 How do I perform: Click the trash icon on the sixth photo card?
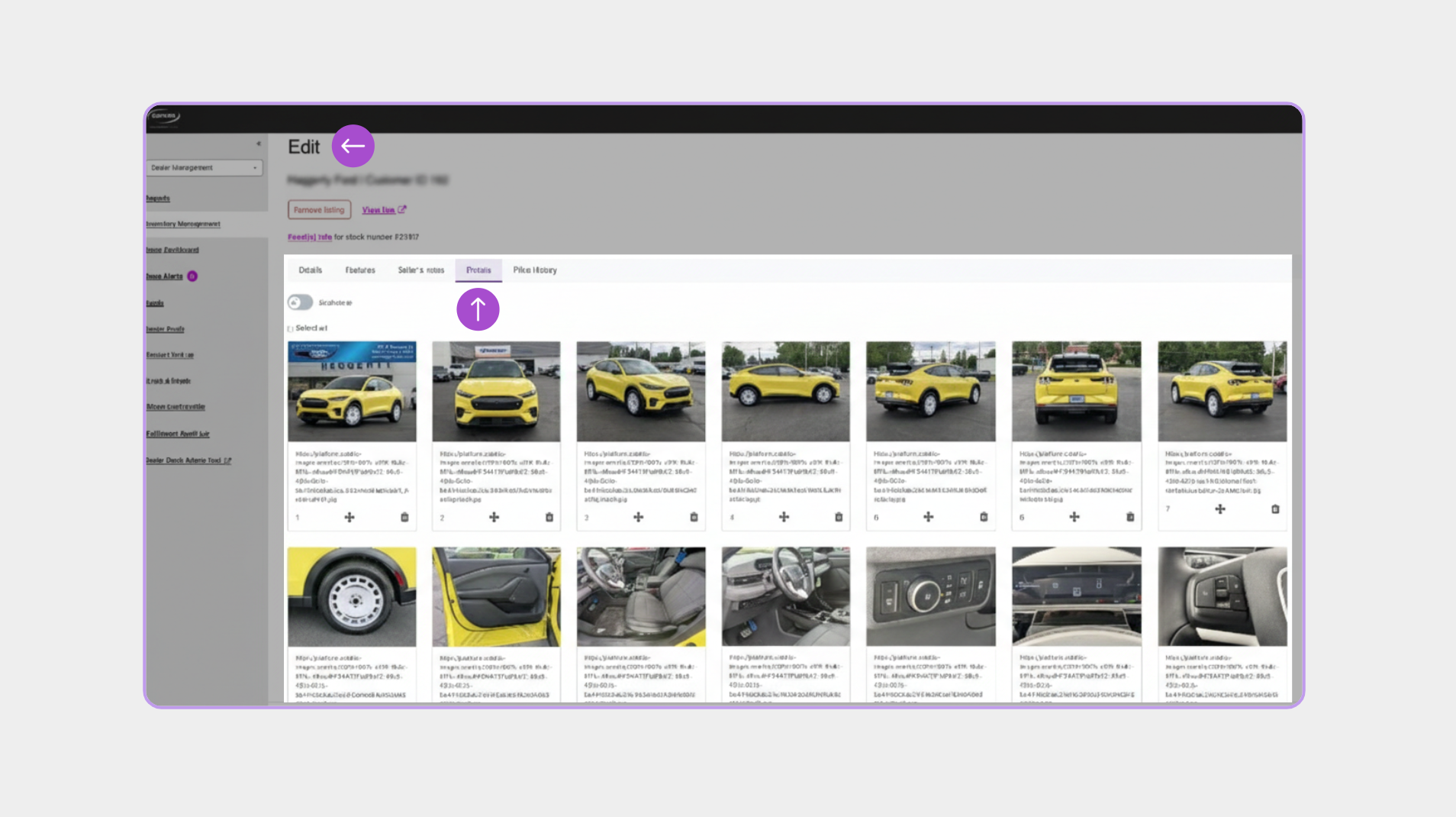coord(1130,518)
